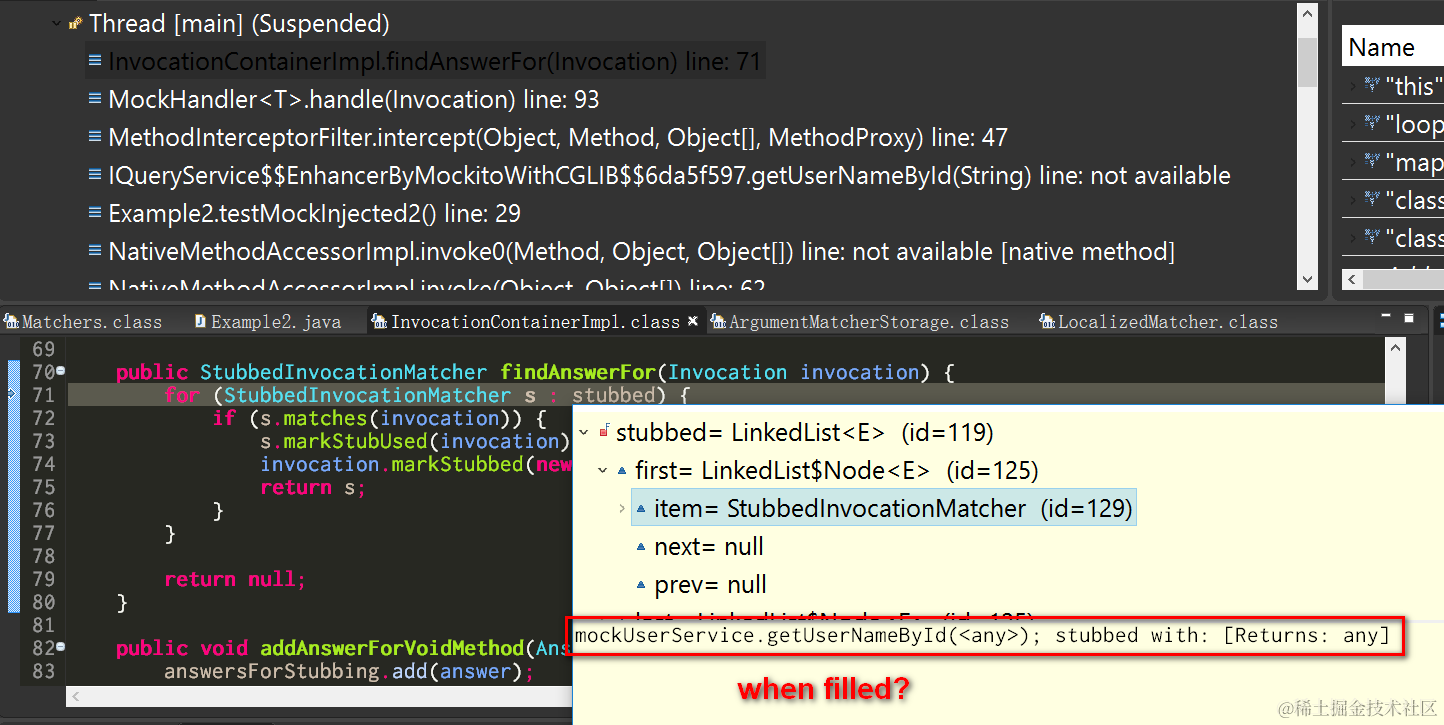Switch to the Matchers.class tab
Screen dimensions: 1444x725
click(x=85, y=321)
